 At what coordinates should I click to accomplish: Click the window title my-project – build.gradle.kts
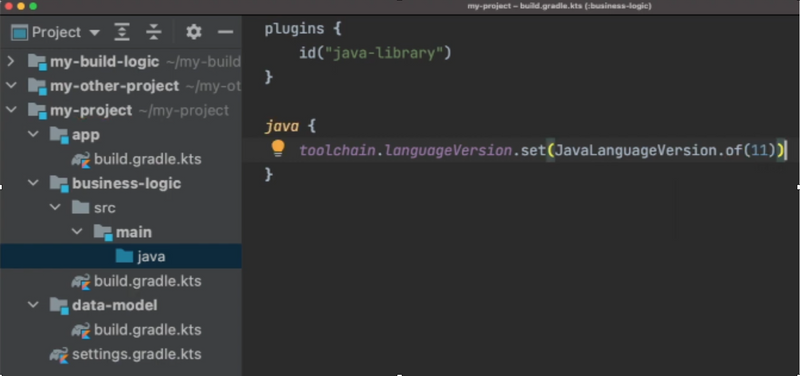point(559,6)
